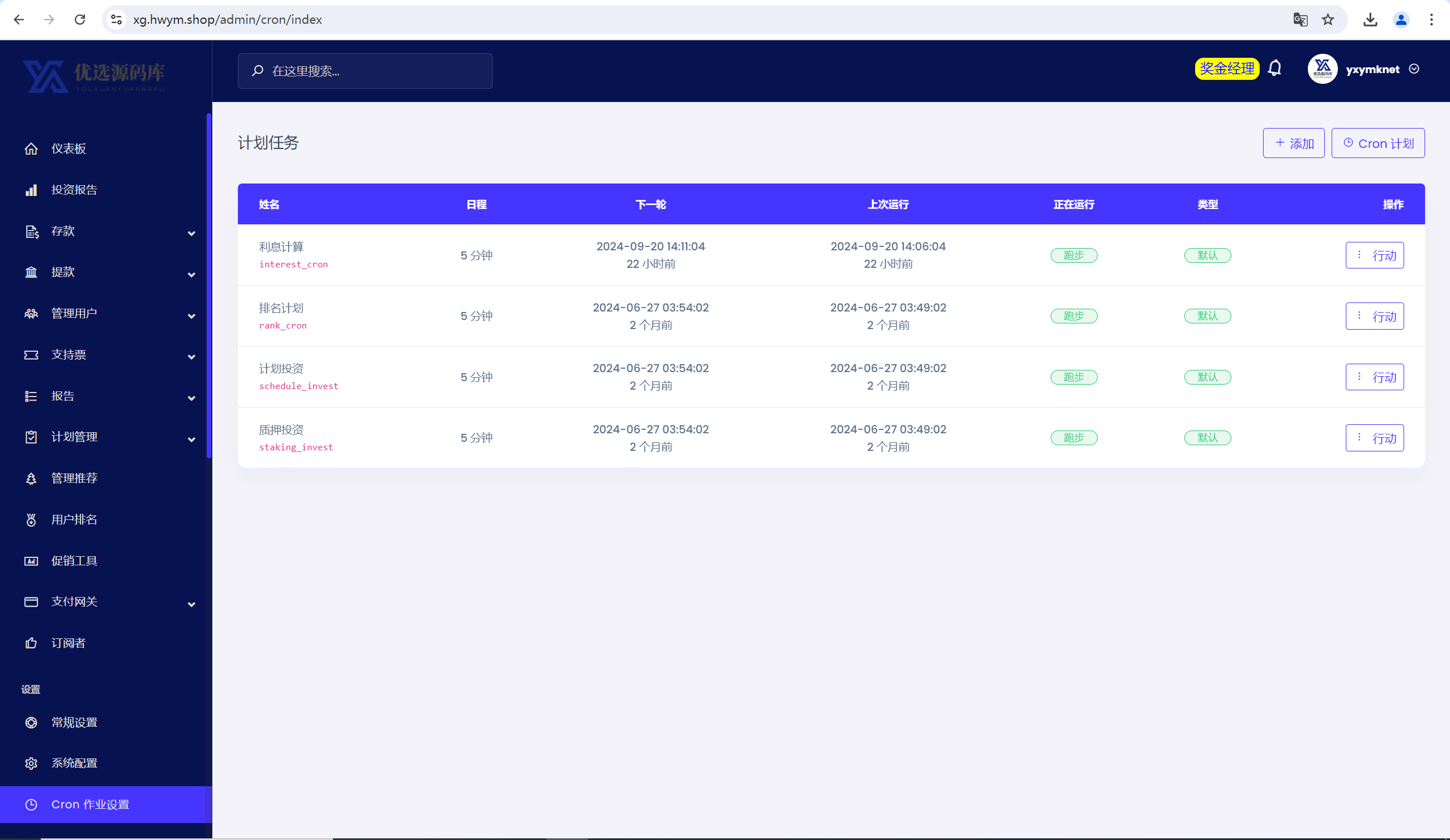Open the browser downloads icon
The height and width of the screenshot is (840, 1450).
point(1370,20)
